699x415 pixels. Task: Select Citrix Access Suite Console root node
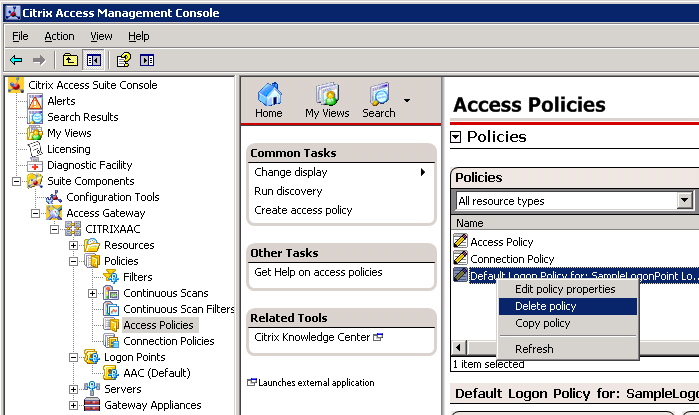93,85
